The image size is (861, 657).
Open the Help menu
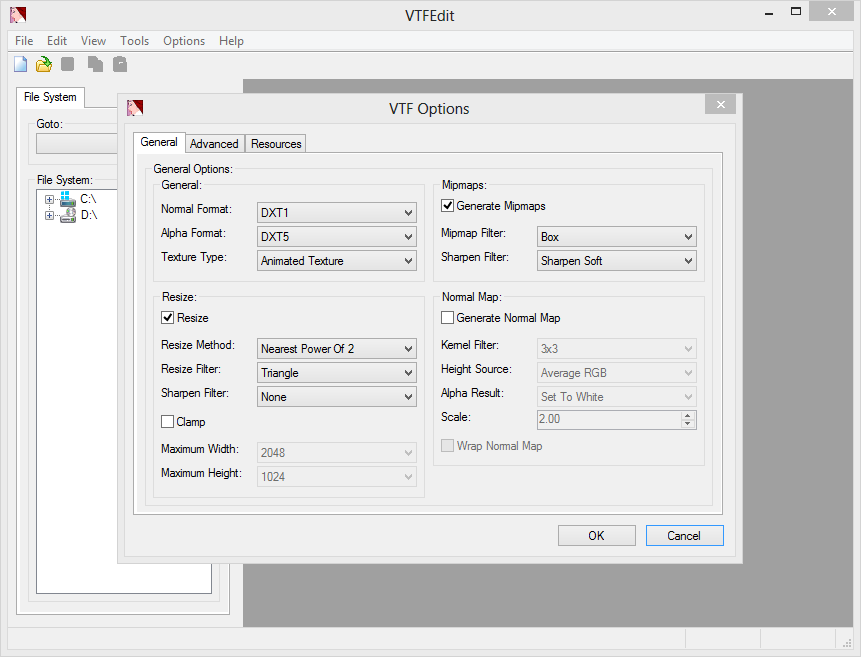(231, 41)
